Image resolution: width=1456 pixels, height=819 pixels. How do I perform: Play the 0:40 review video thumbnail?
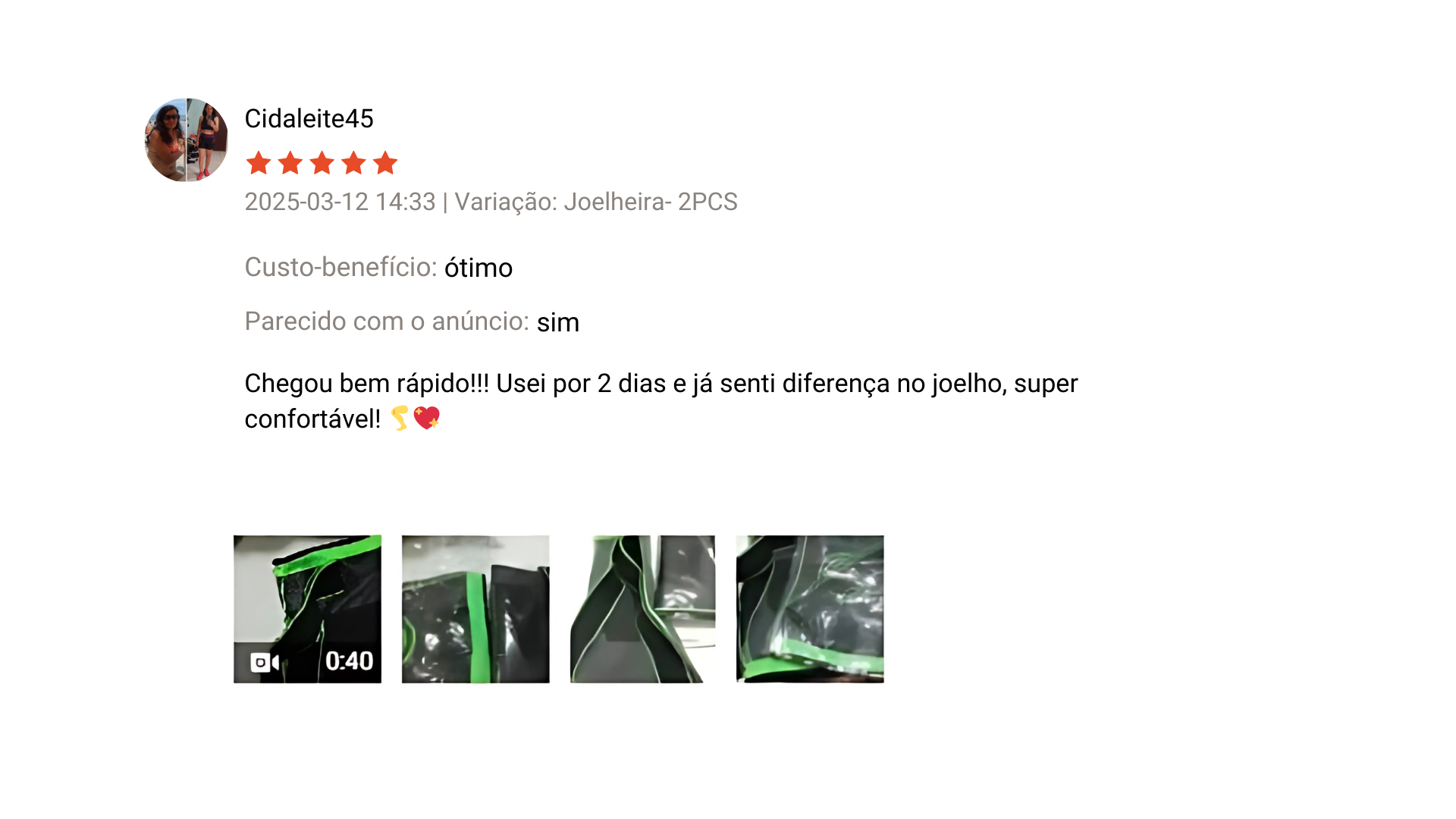[x=307, y=609]
